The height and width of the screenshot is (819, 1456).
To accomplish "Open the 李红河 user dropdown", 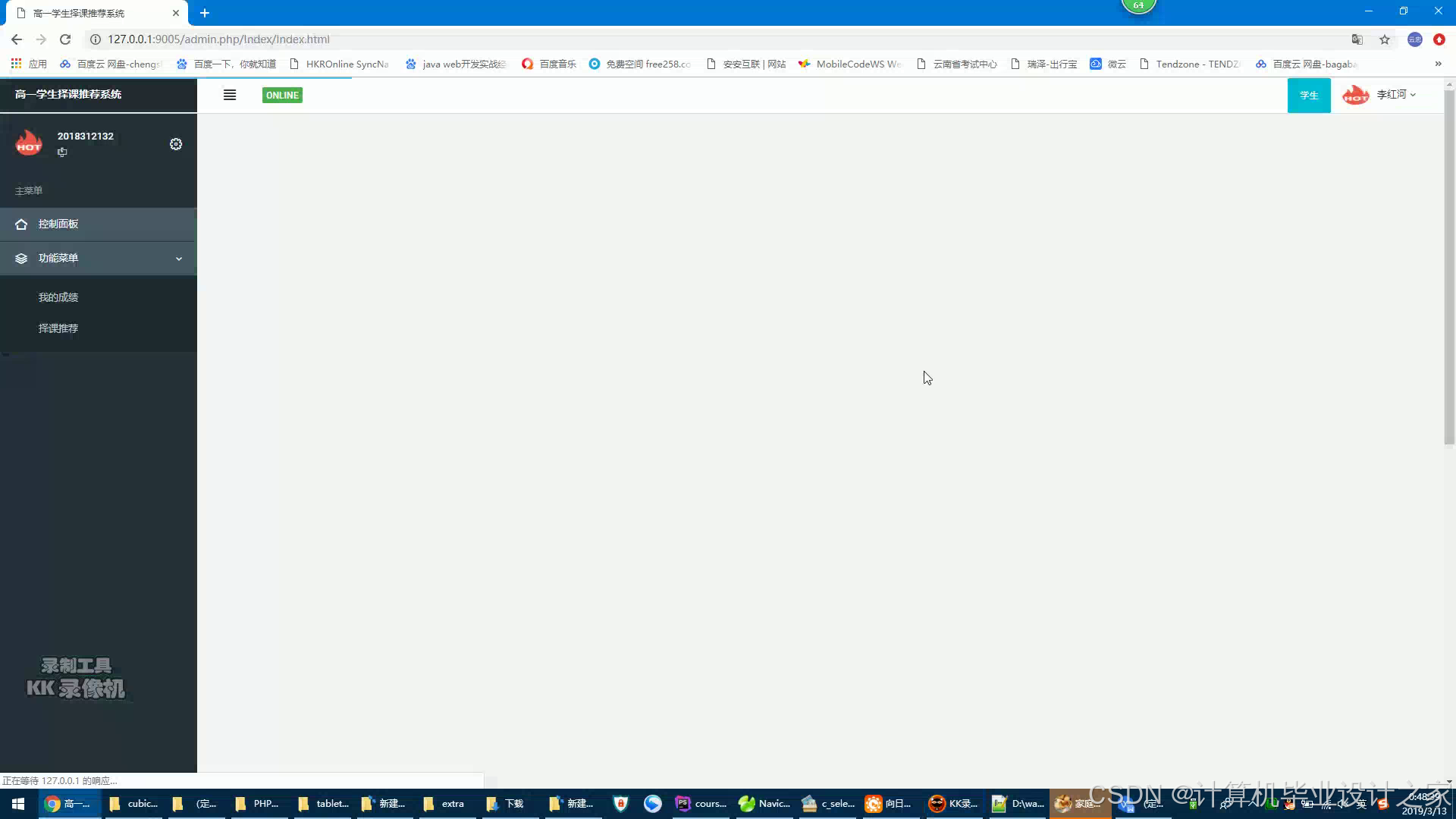I will point(1396,94).
